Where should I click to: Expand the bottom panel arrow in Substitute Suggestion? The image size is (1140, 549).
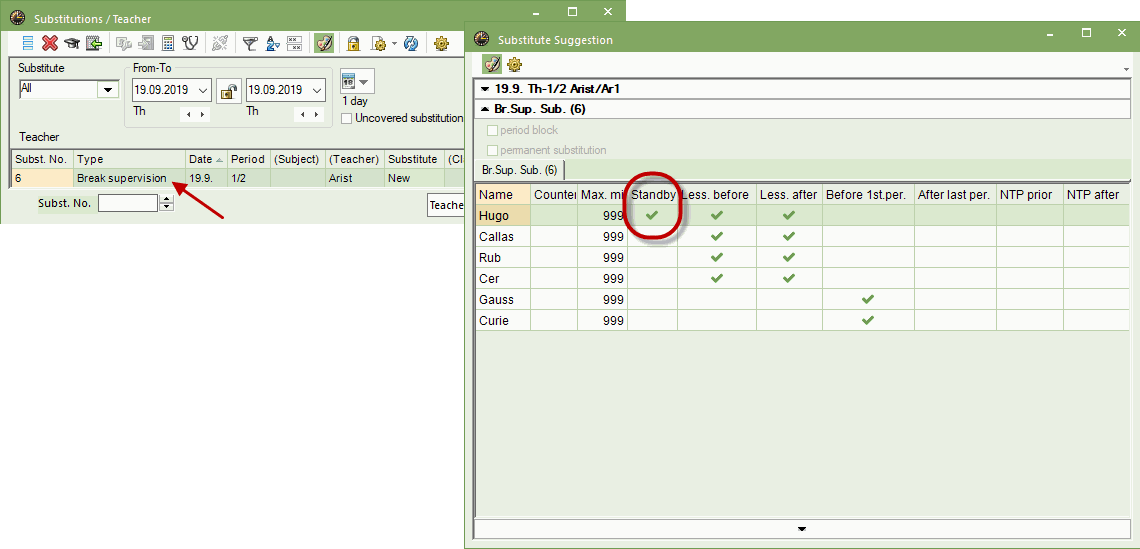click(x=802, y=529)
